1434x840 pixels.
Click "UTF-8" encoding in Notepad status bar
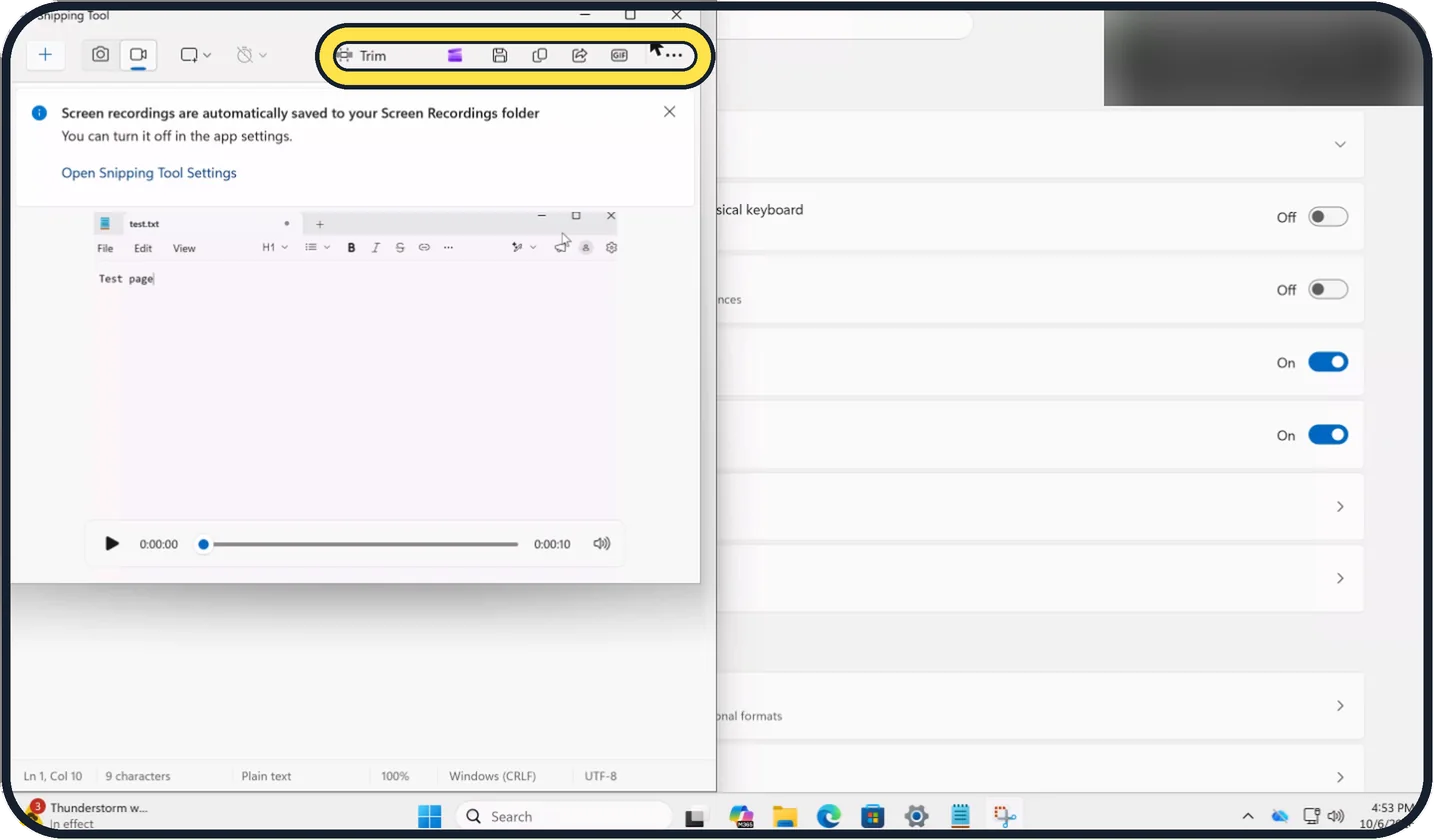click(x=601, y=776)
